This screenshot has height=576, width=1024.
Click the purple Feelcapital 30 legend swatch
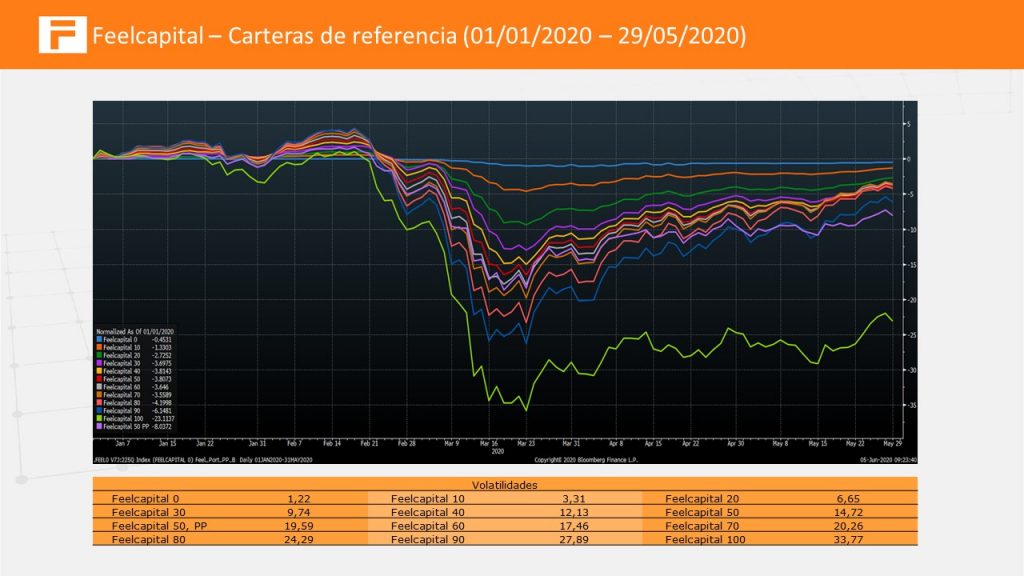[x=99, y=363]
